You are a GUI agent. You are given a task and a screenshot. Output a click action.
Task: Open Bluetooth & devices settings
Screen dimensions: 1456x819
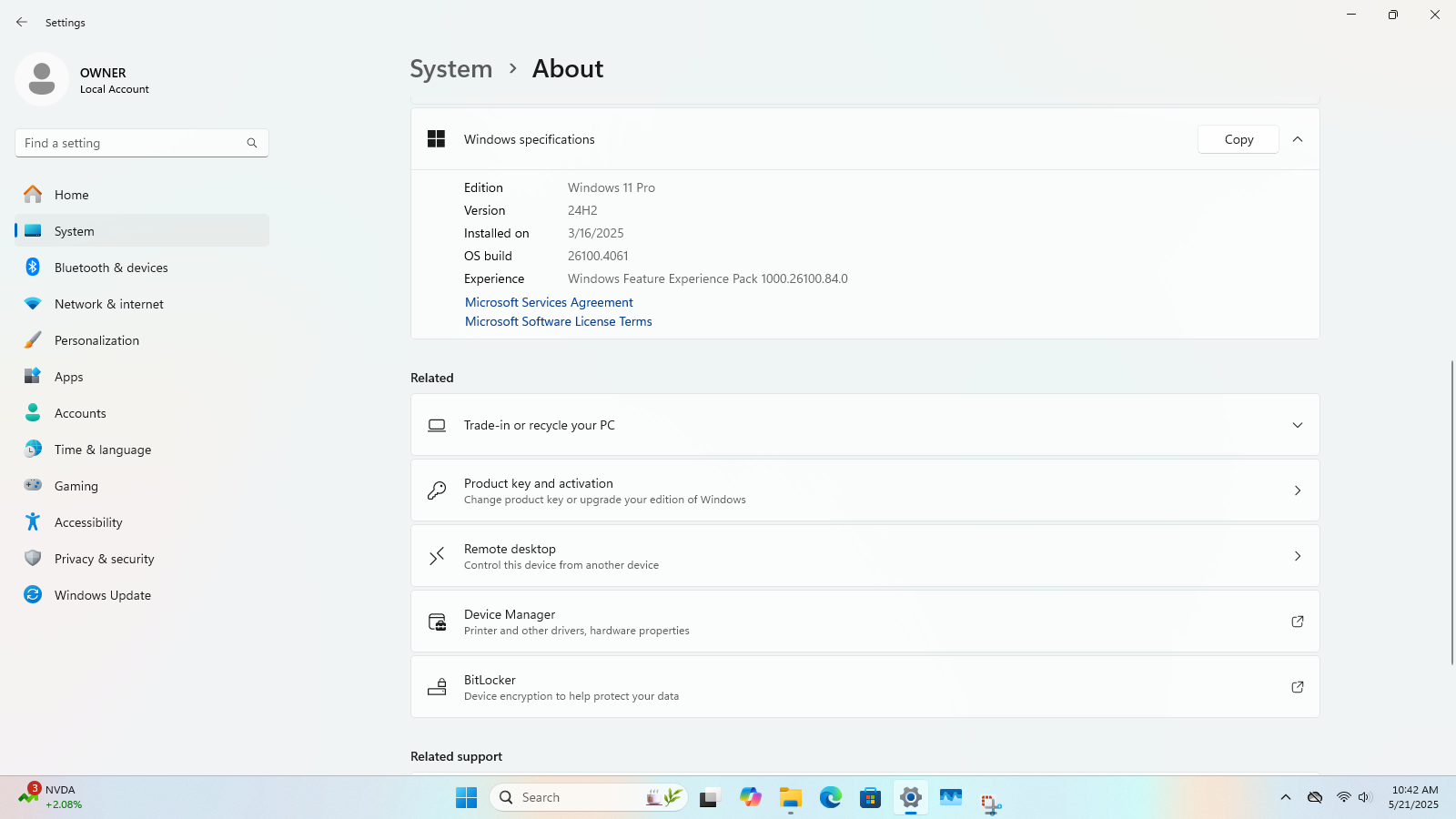(142, 268)
